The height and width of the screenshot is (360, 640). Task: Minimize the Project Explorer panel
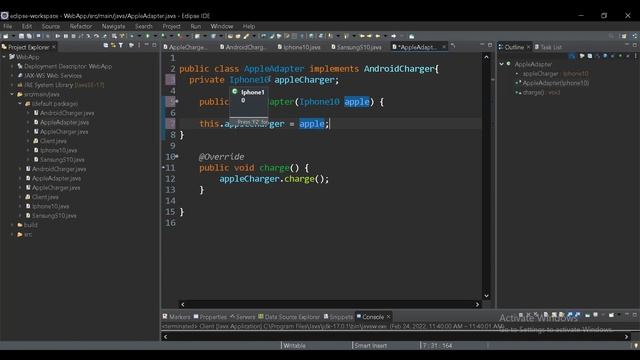coord(147,45)
